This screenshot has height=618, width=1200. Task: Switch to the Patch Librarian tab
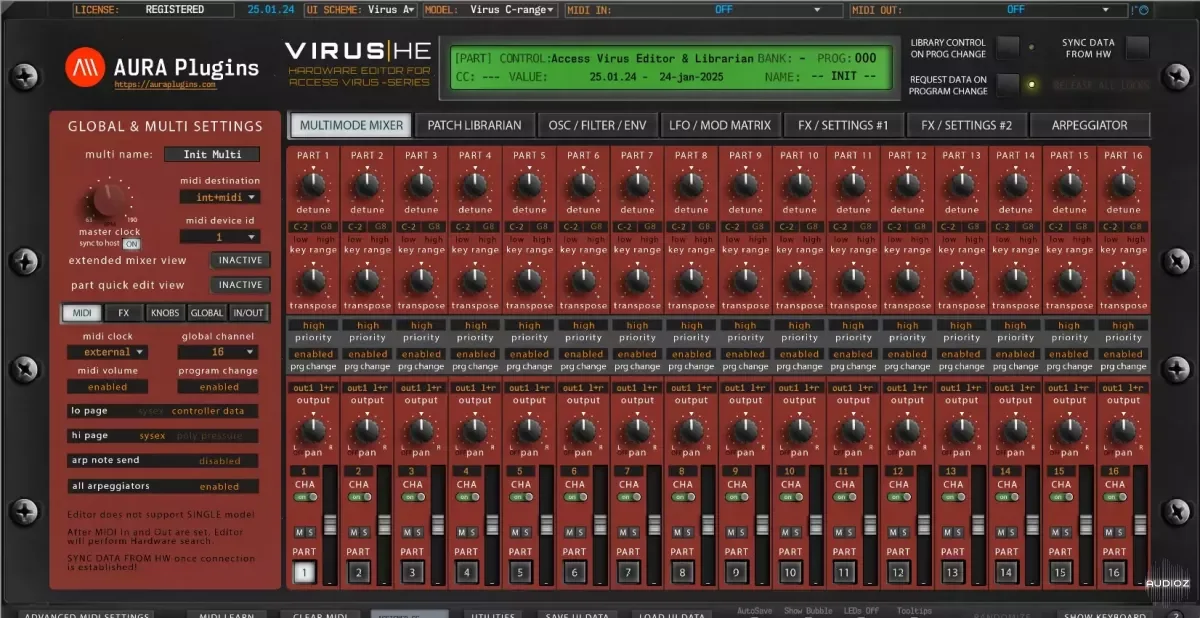[474, 125]
